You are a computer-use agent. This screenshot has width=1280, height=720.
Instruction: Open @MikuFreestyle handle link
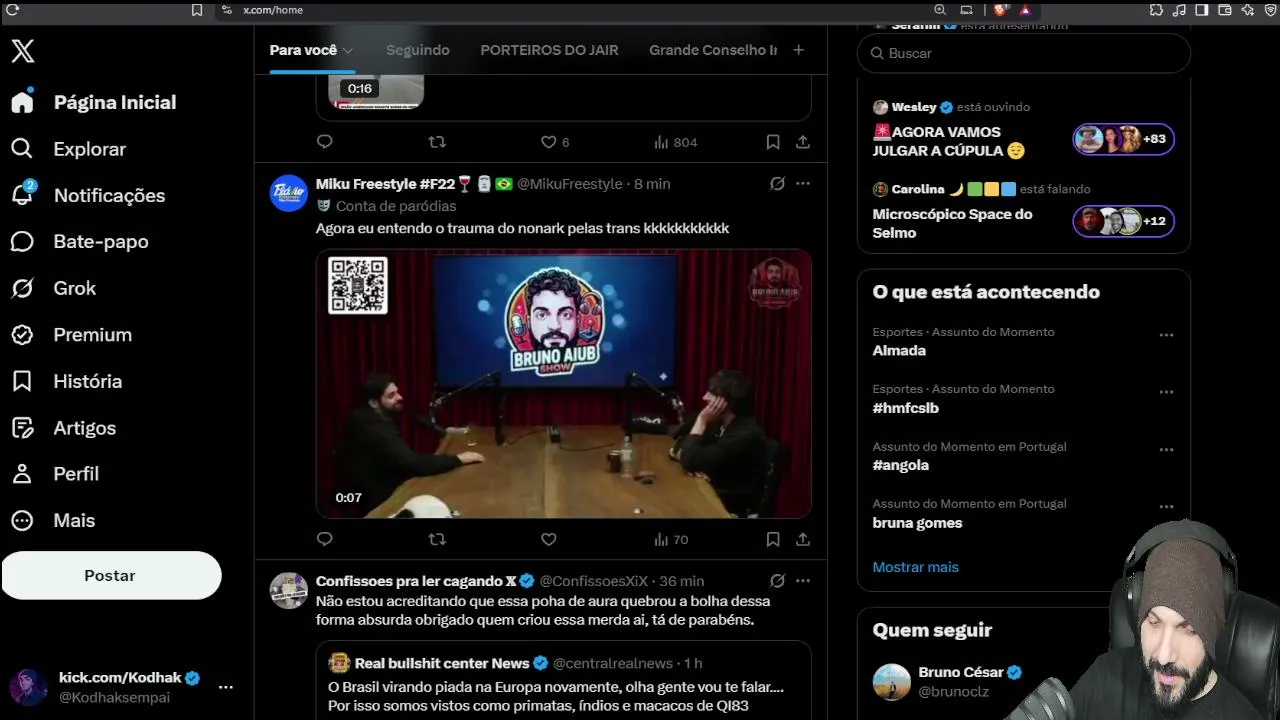coord(570,184)
